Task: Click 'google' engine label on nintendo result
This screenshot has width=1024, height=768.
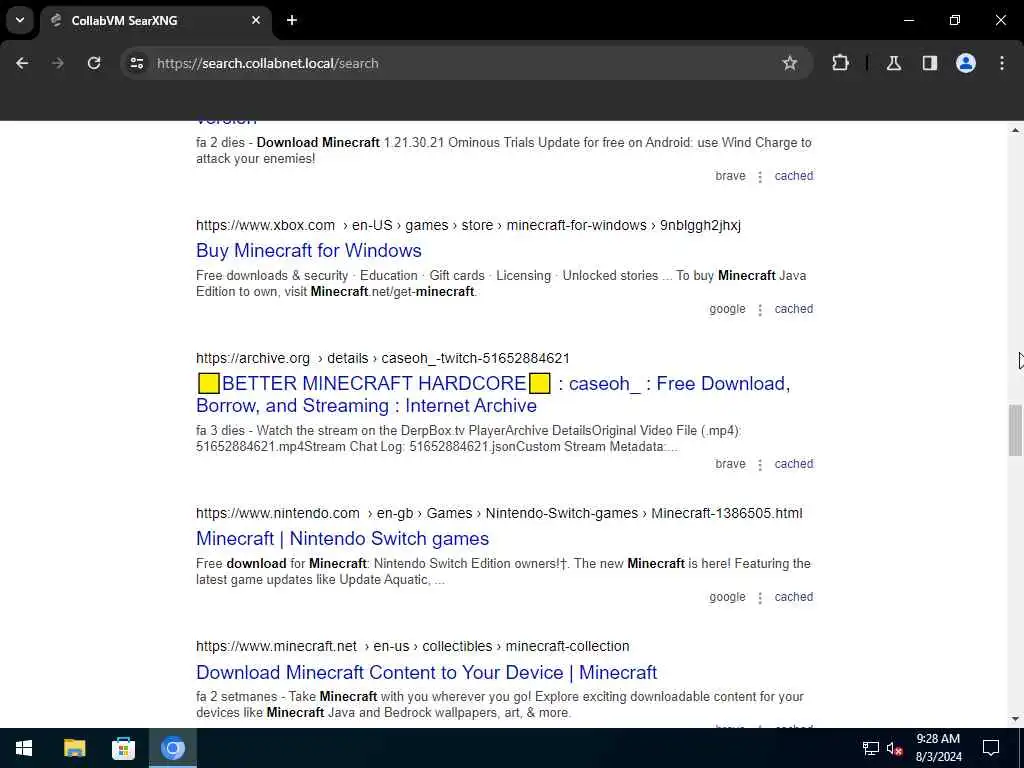Action: (727, 598)
